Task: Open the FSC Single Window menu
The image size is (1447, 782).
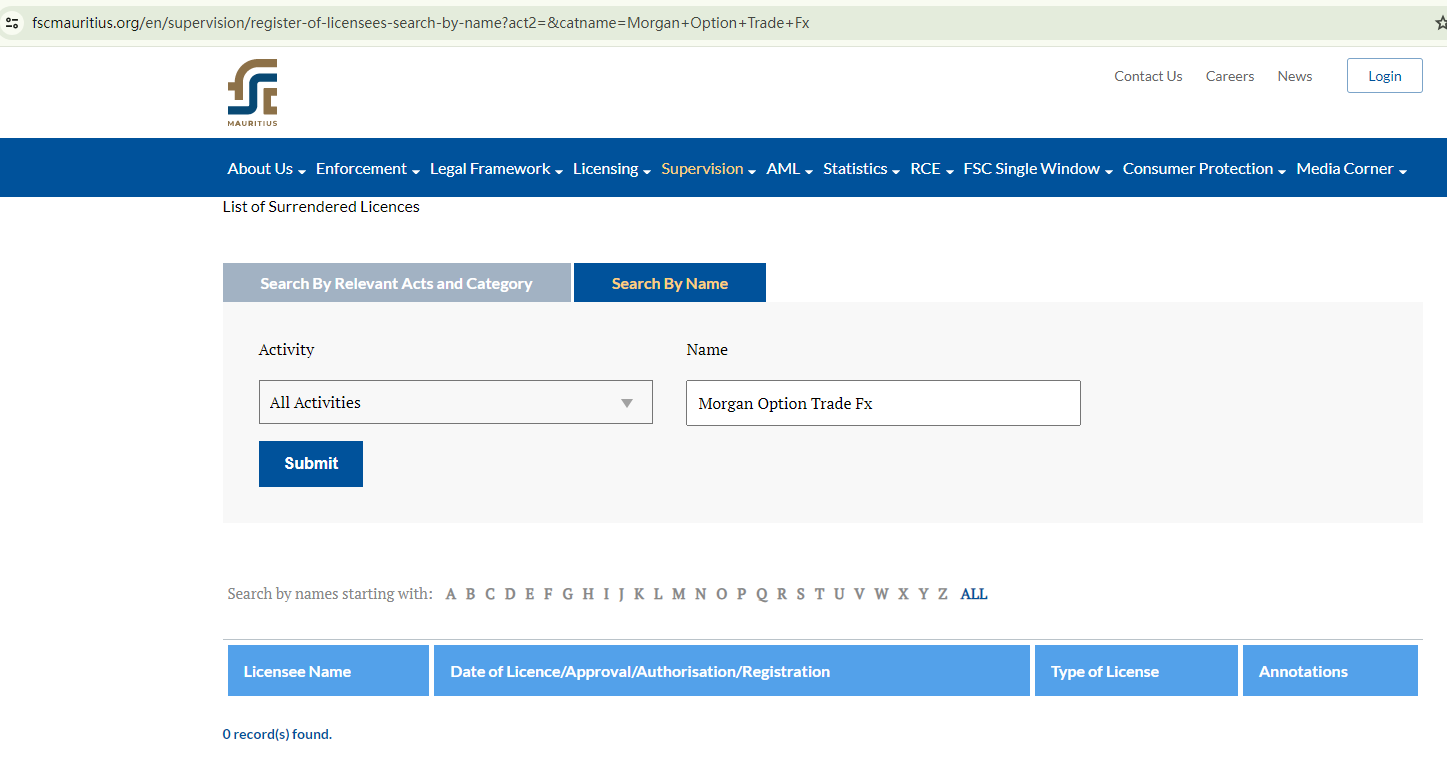Action: [x=1038, y=169]
